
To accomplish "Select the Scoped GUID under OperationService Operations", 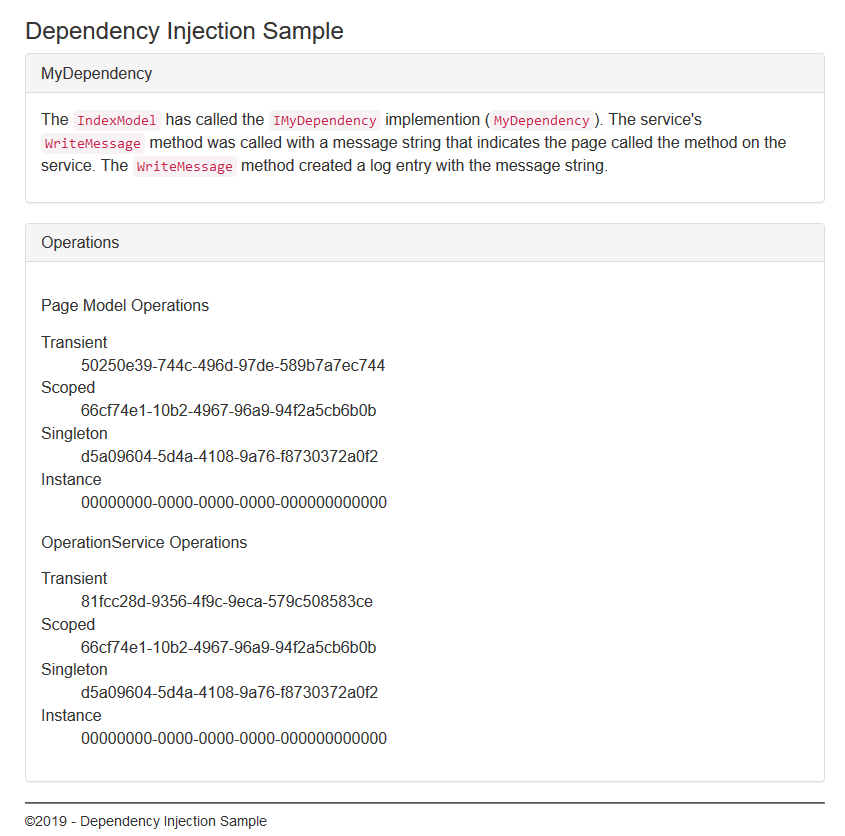I will [x=228, y=647].
